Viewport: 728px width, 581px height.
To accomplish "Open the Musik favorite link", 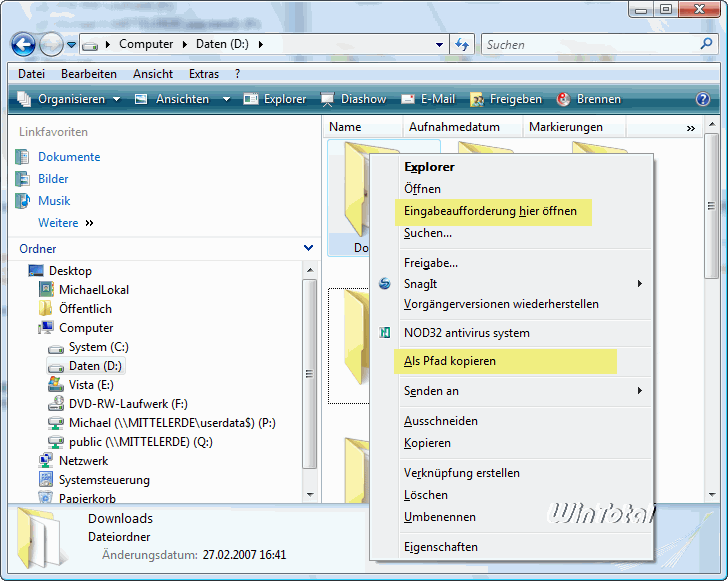I will (x=54, y=201).
